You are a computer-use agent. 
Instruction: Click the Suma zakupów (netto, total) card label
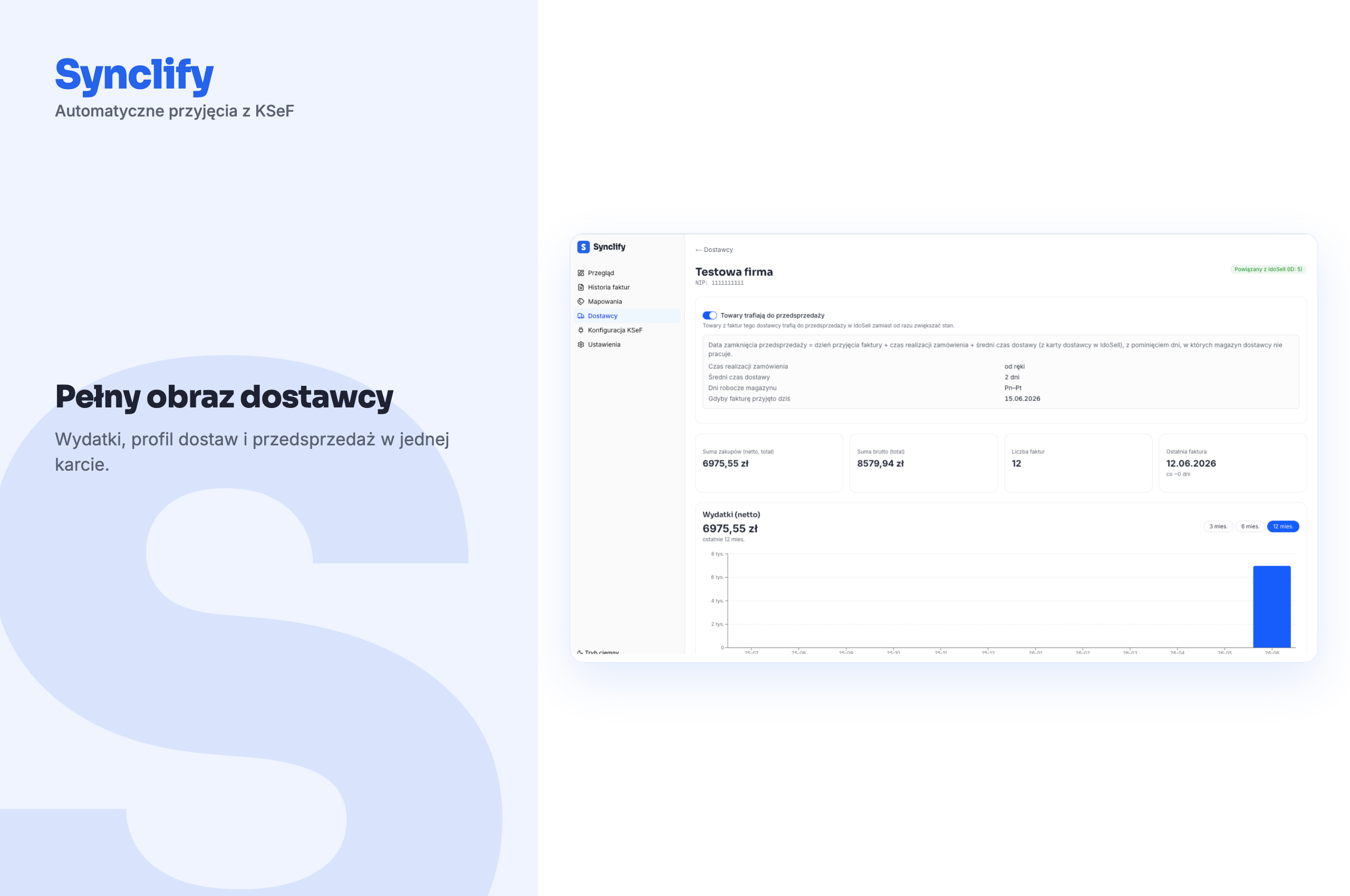click(x=738, y=452)
